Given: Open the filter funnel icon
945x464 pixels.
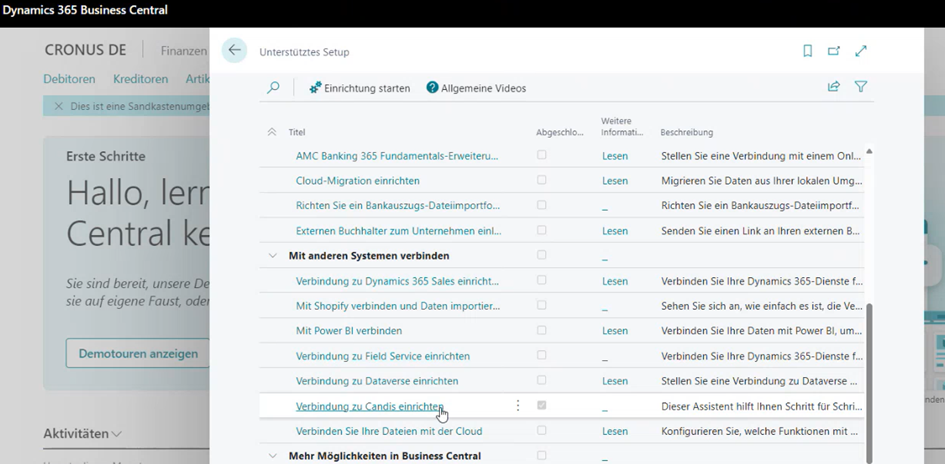Looking at the screenshot, I should click(861, 87).
